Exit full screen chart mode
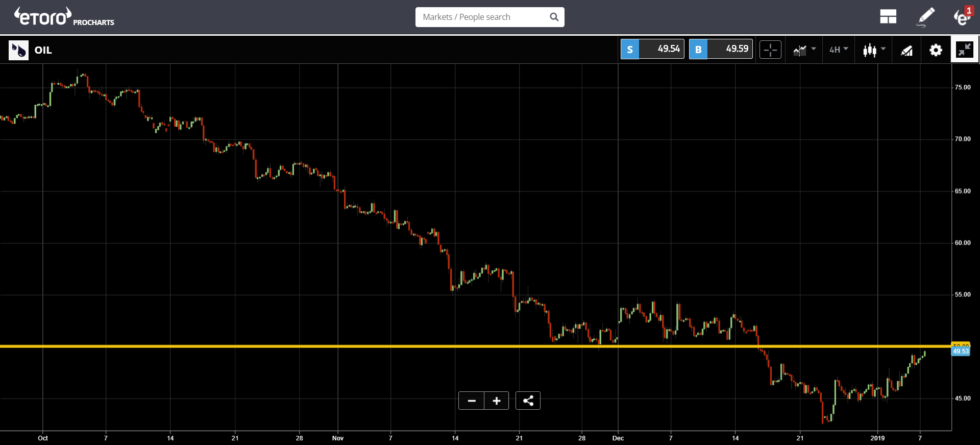 pyautogui.click(x=965, y=50)
